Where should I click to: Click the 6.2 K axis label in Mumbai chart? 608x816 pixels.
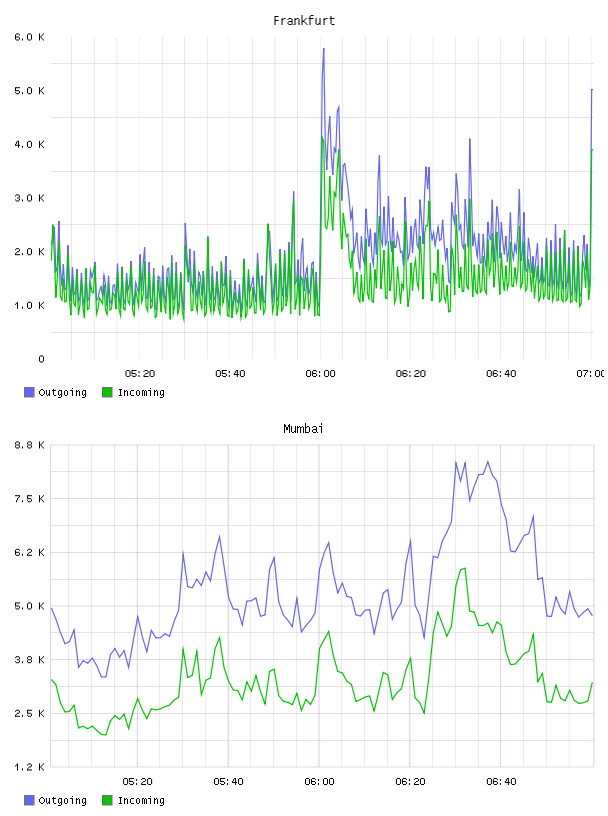coord(30,552)
